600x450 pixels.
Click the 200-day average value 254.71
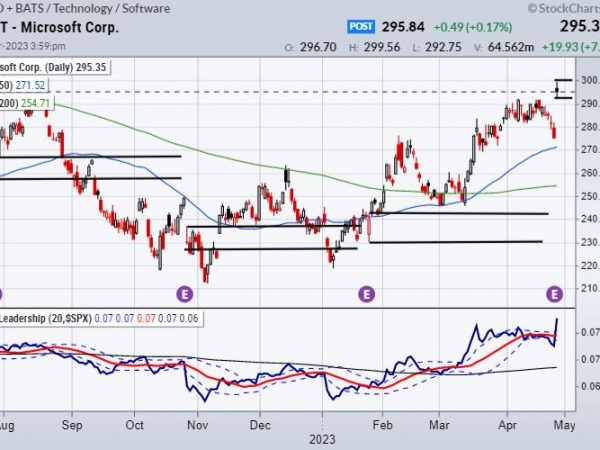coord(35,103)
